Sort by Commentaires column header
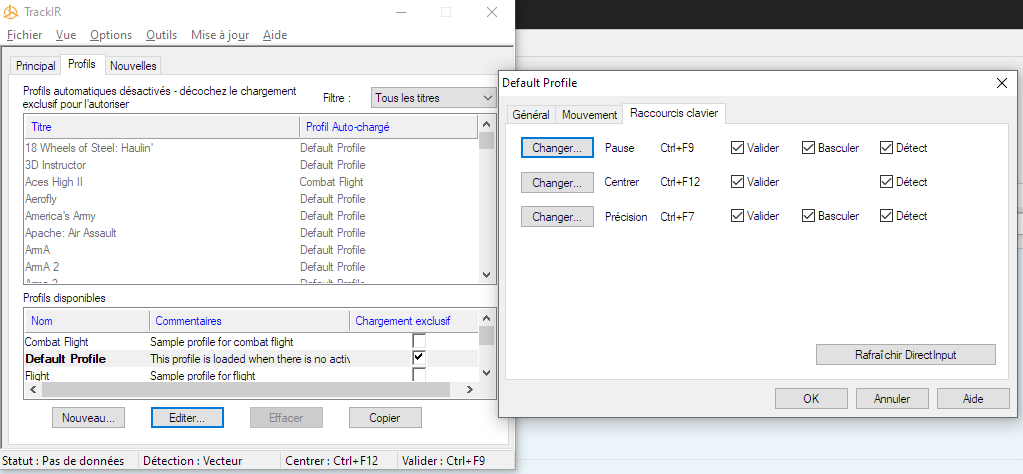The height and width of the screenshot is (474, 1023). pos(249,321)
